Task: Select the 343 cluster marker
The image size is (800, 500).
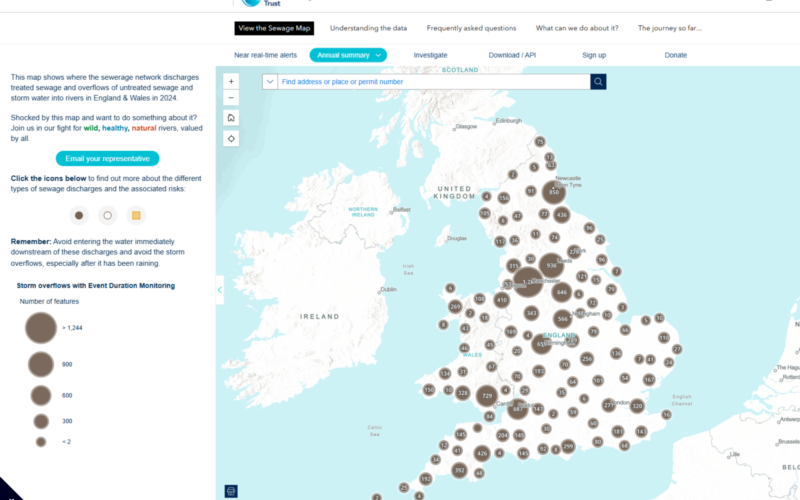Action: (531, 313)
